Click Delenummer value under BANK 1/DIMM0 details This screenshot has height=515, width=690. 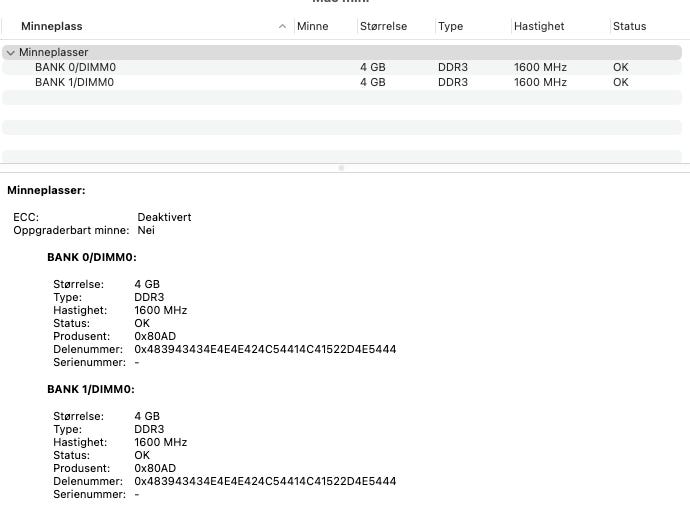265,482
